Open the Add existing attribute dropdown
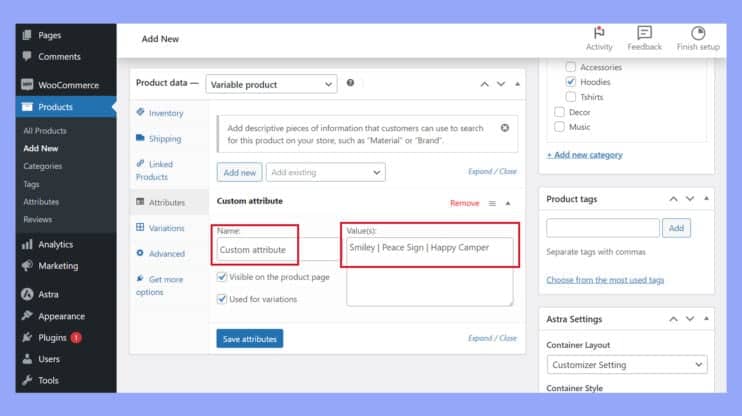 click(326, 172)
